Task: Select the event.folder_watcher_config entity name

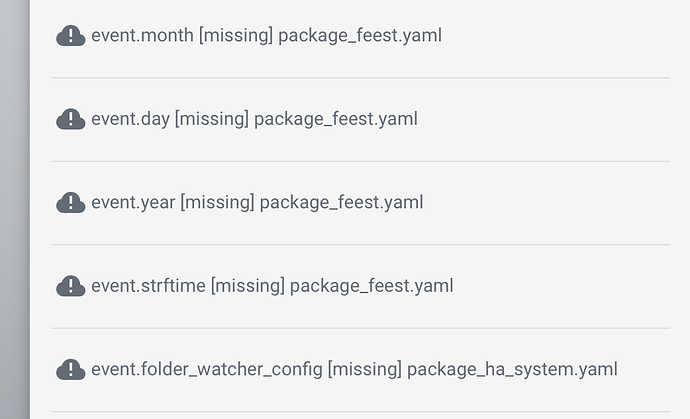Action: [x=208, y=369]
